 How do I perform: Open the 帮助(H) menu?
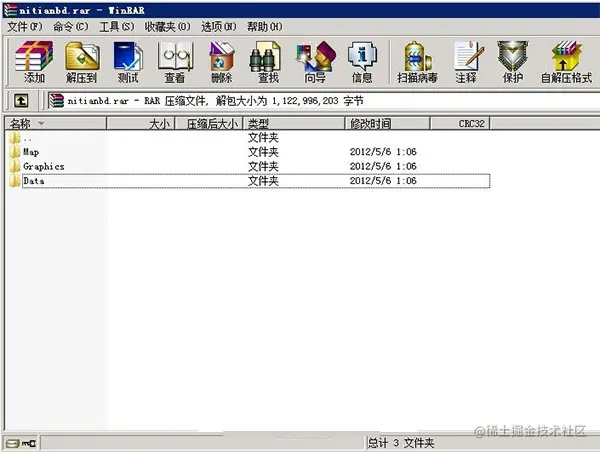click(x=264, y=27)
